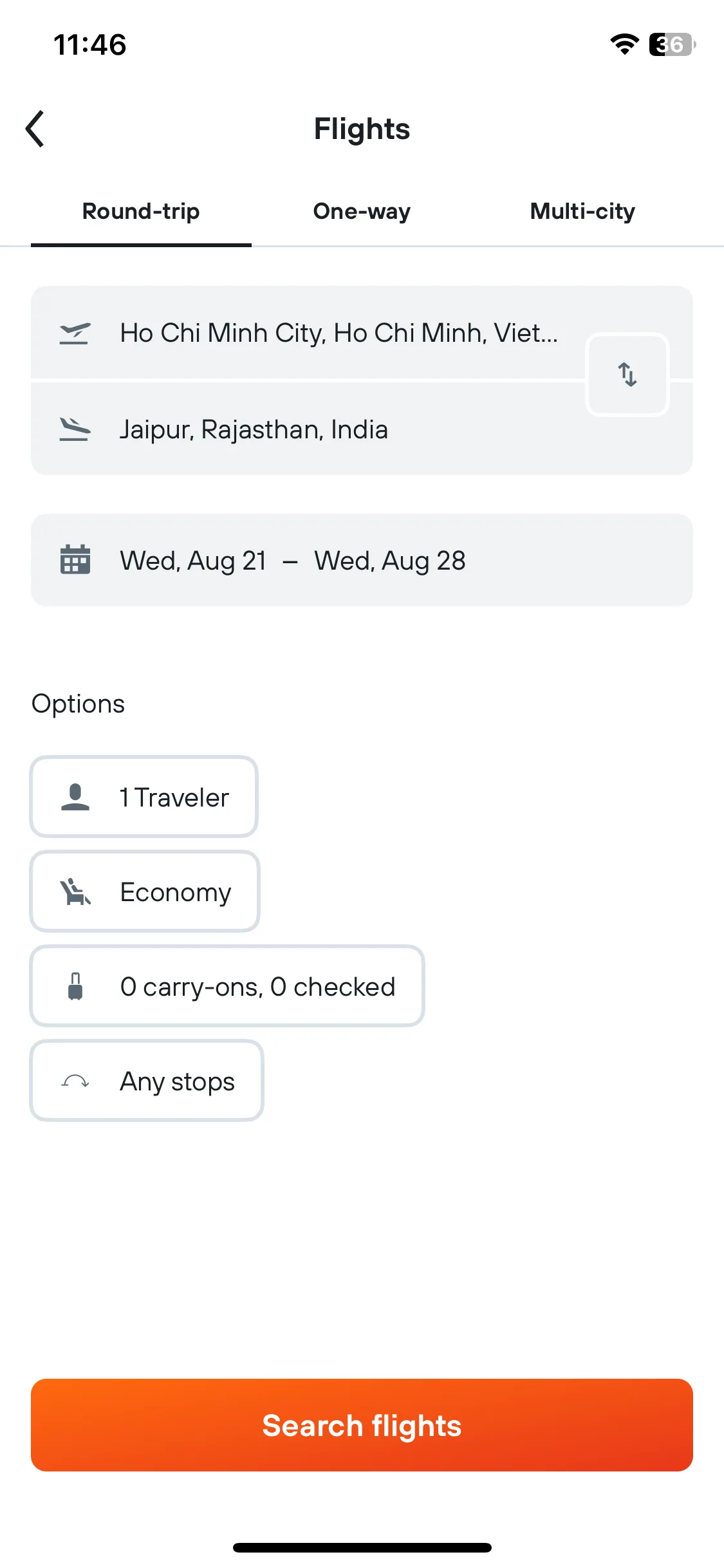Image resolution: width=724 pixels, height=1568 pixels.
Task: Tap the departure plane takeoff icon
Action: pos(75,333)
